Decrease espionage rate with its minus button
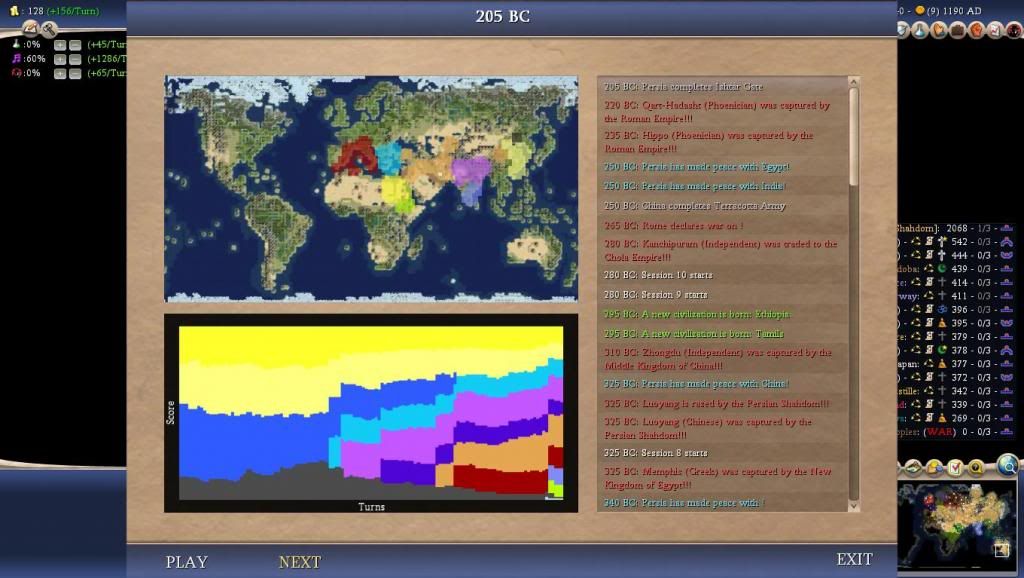 (x=75, y=74)
